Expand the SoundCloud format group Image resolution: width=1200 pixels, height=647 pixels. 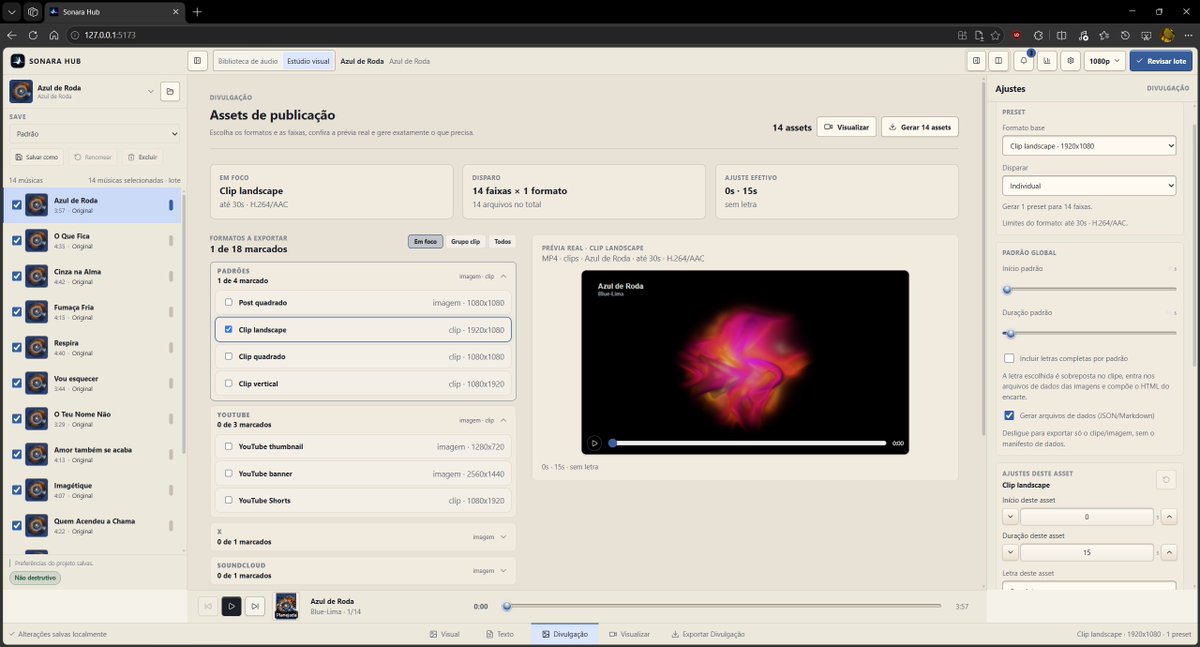coord(503,571)
